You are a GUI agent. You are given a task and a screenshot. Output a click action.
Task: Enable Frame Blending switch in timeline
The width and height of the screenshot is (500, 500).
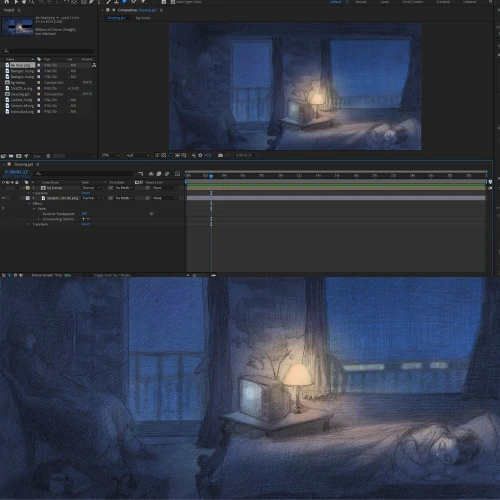pos(159,174)
